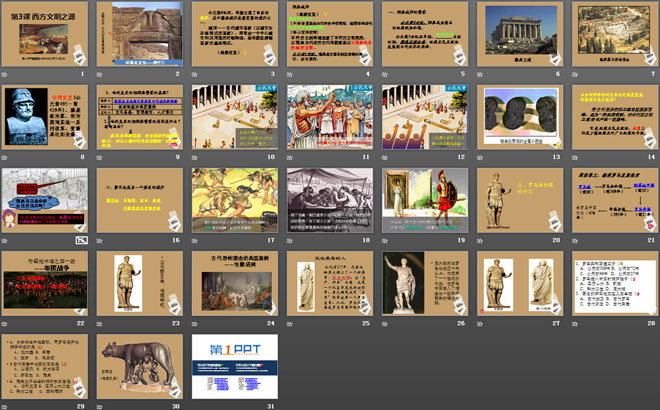This screenshot has height=410, width=660.
Task: Click the animation star icon under slide 25
Action: coord(290,323)
